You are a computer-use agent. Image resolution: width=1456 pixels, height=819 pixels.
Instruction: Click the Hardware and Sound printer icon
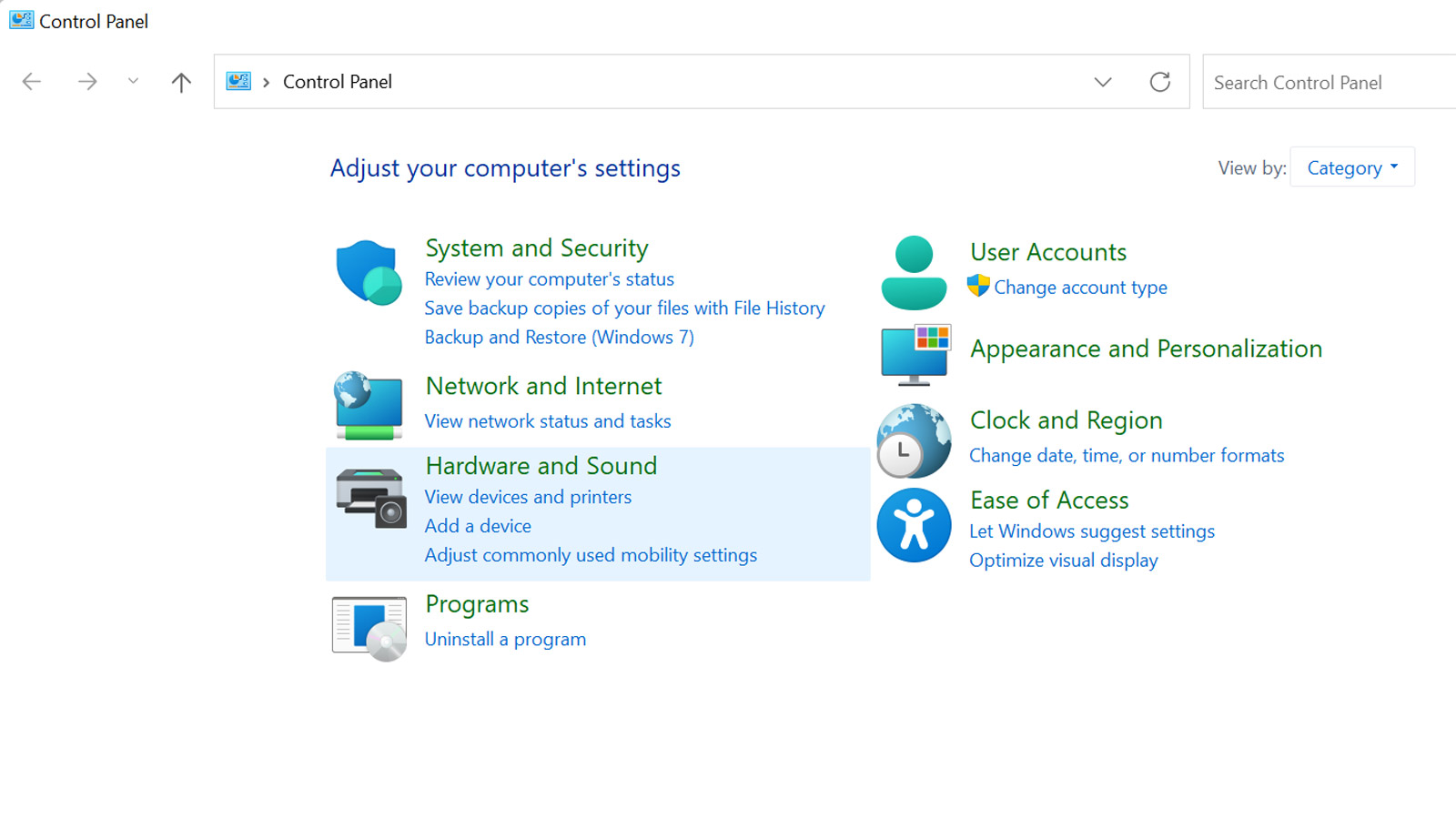pyautogui.click(x=370, y=498)
